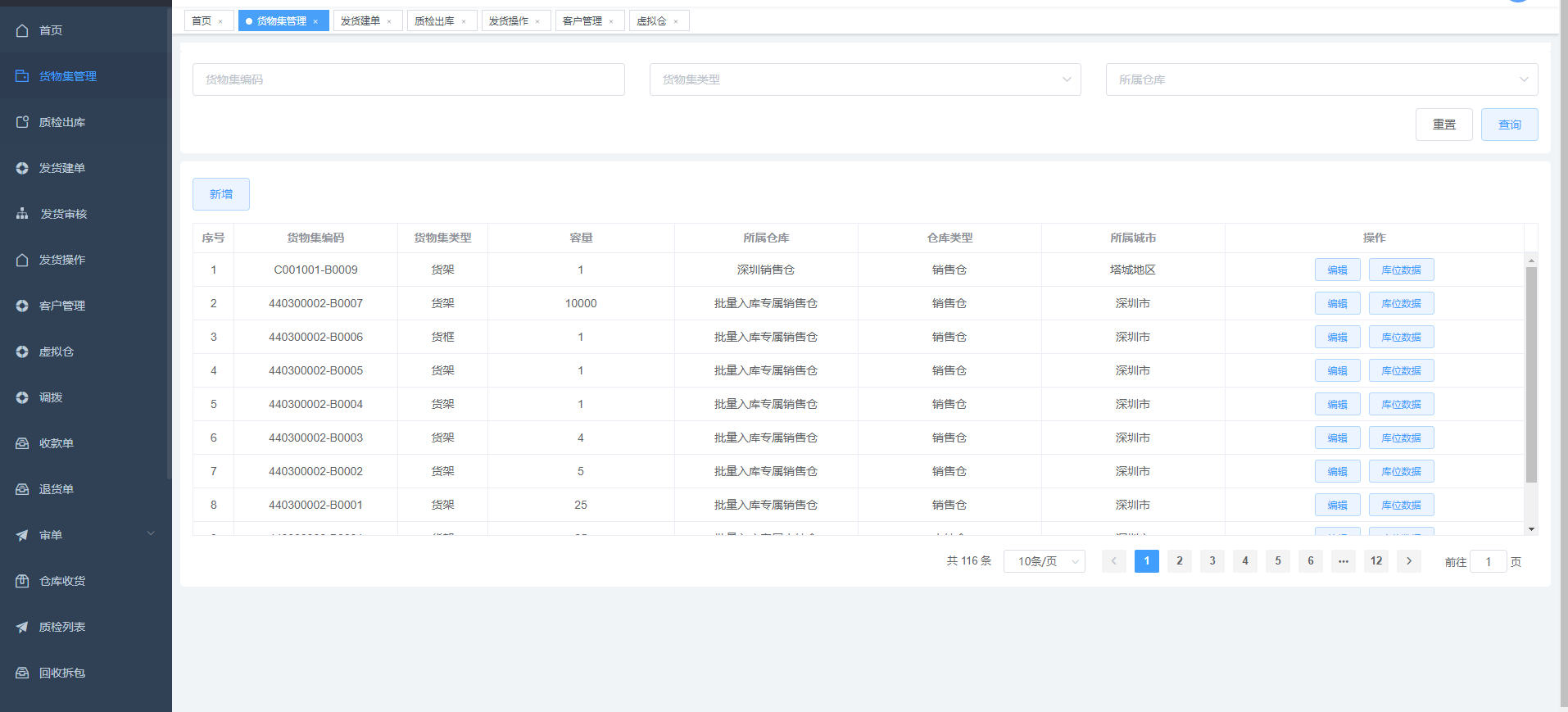1568x712 pixels.
Task: Expand the 审单 submenu chevron
Action: [x=151, y=533]
